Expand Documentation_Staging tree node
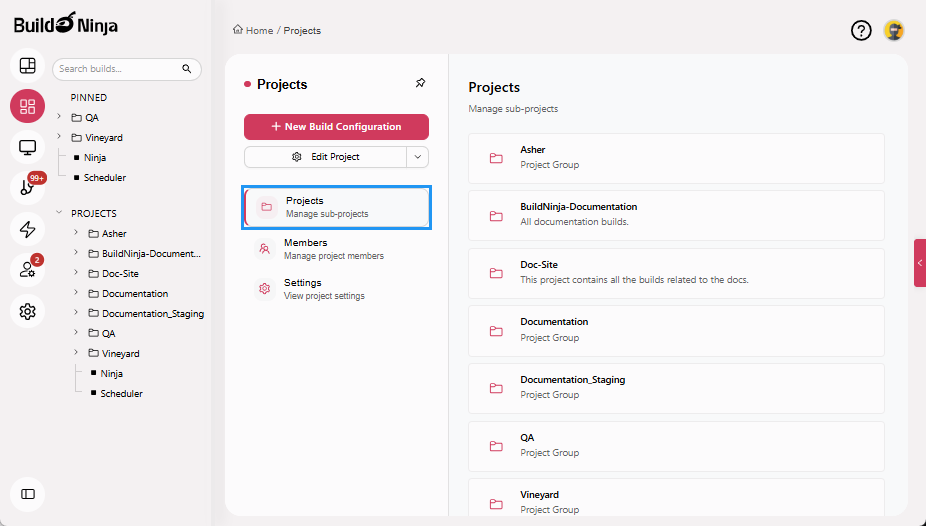Screen dimensions: 926x526 [76, 313]
